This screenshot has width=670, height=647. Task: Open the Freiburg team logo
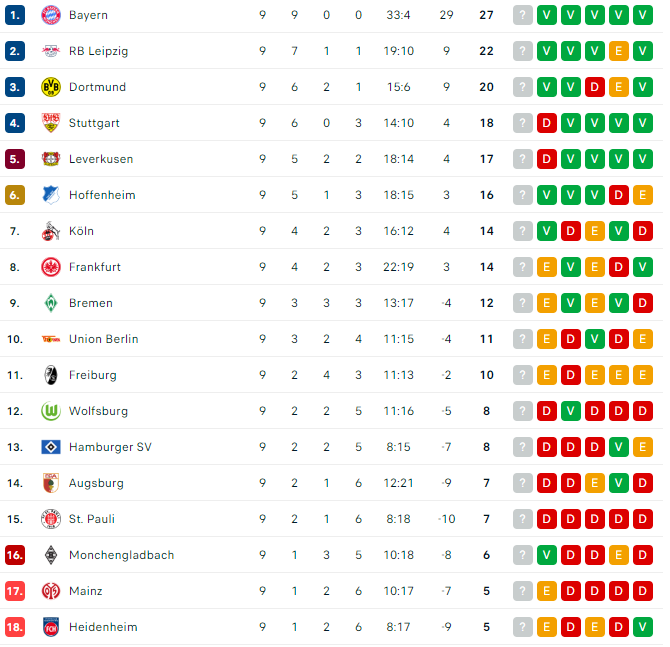51,375
